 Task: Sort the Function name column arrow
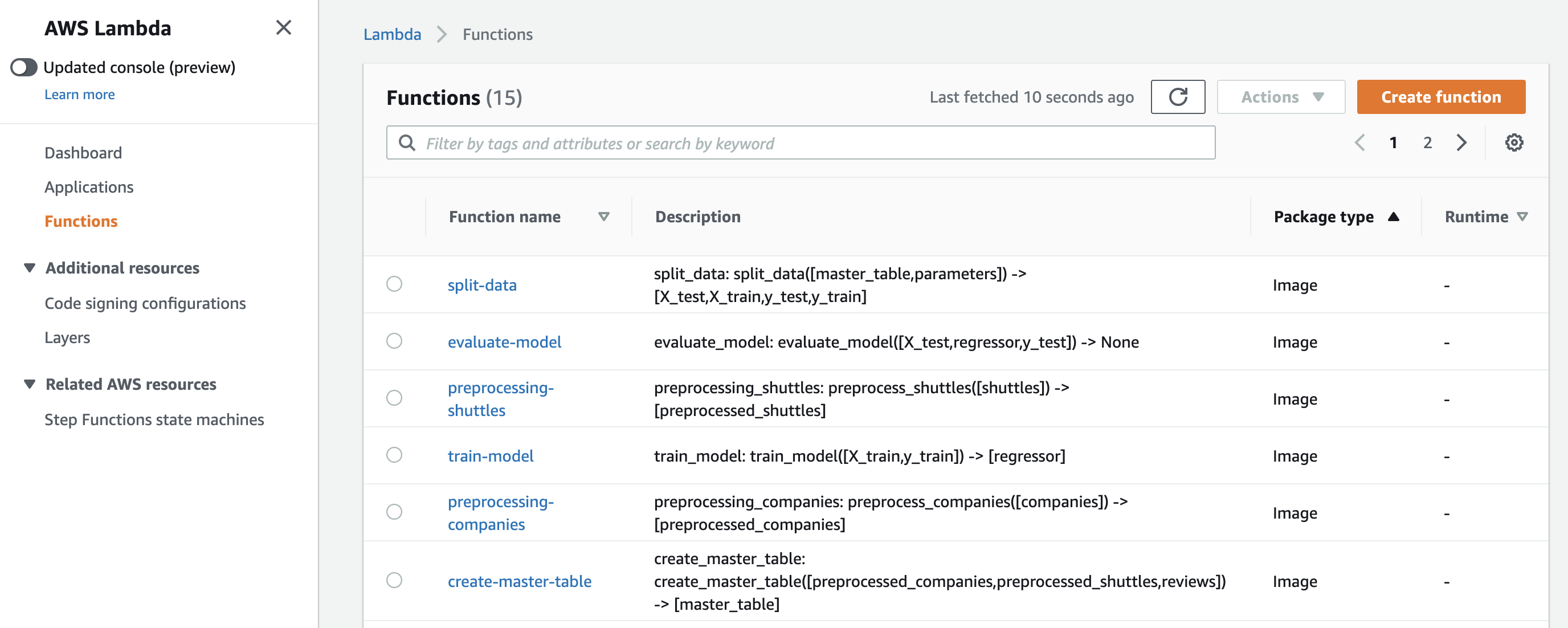click(x=603, y=217)
